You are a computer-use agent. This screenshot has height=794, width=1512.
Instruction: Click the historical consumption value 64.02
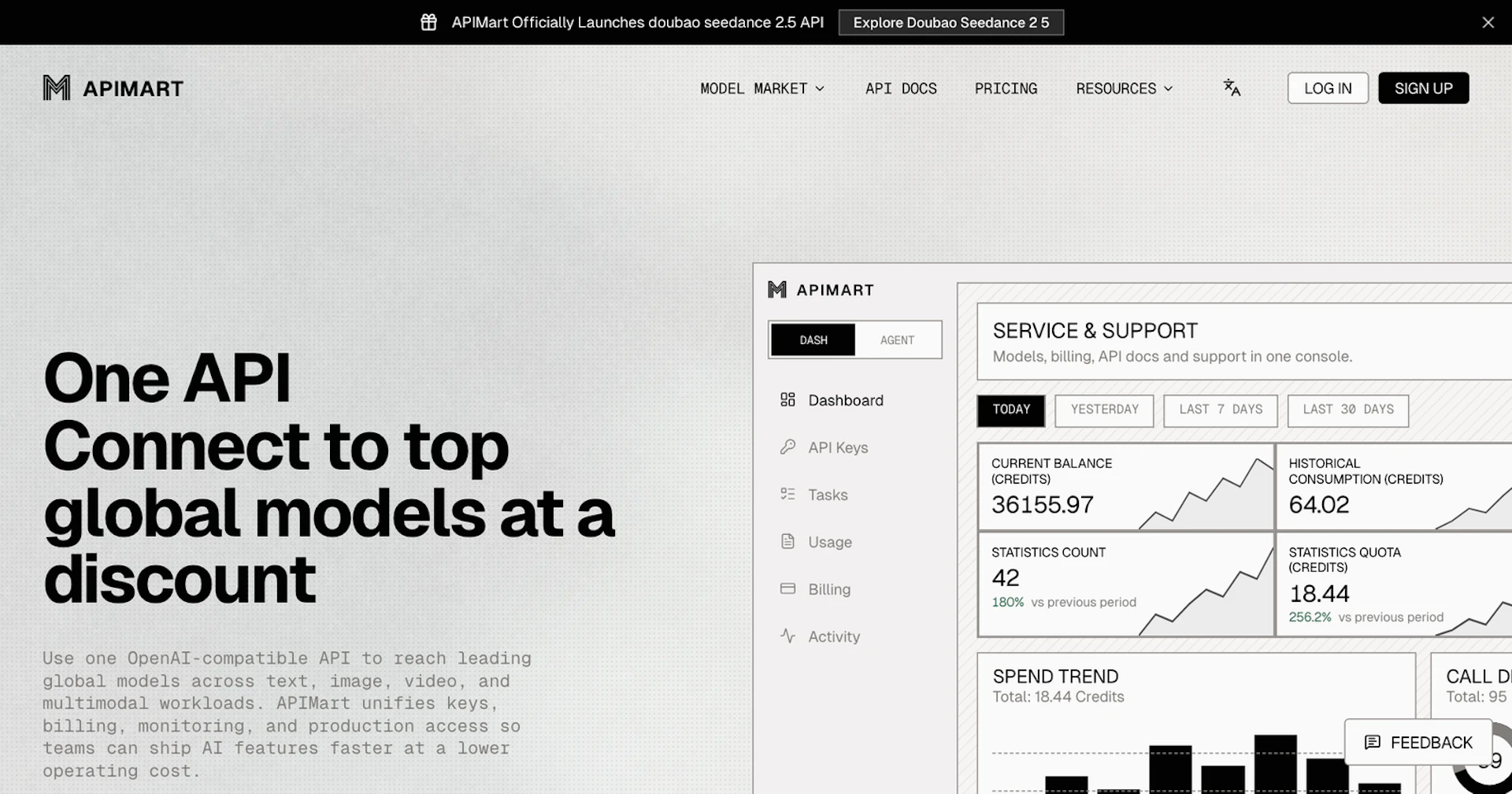click(1319, 505)
